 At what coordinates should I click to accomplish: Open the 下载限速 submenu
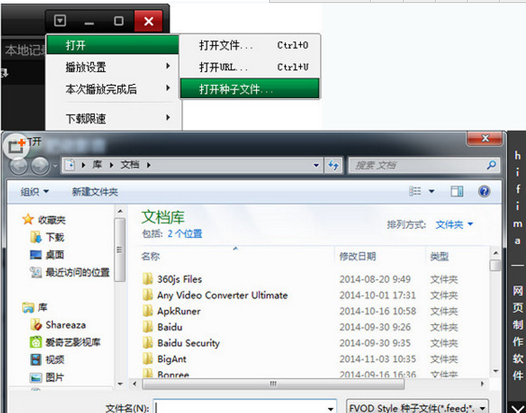112,118
